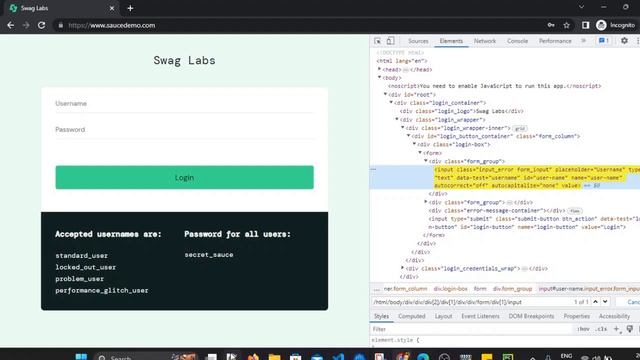This screenshot has height=360, width=640.
Task: Click the standard_user text
Action: [x=82, y=256]
